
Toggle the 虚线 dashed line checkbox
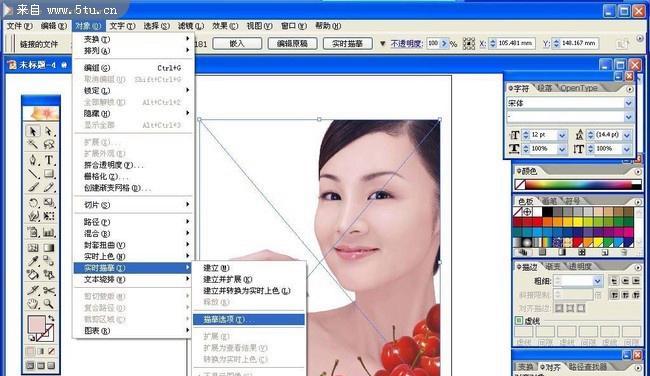coord(519,320)
